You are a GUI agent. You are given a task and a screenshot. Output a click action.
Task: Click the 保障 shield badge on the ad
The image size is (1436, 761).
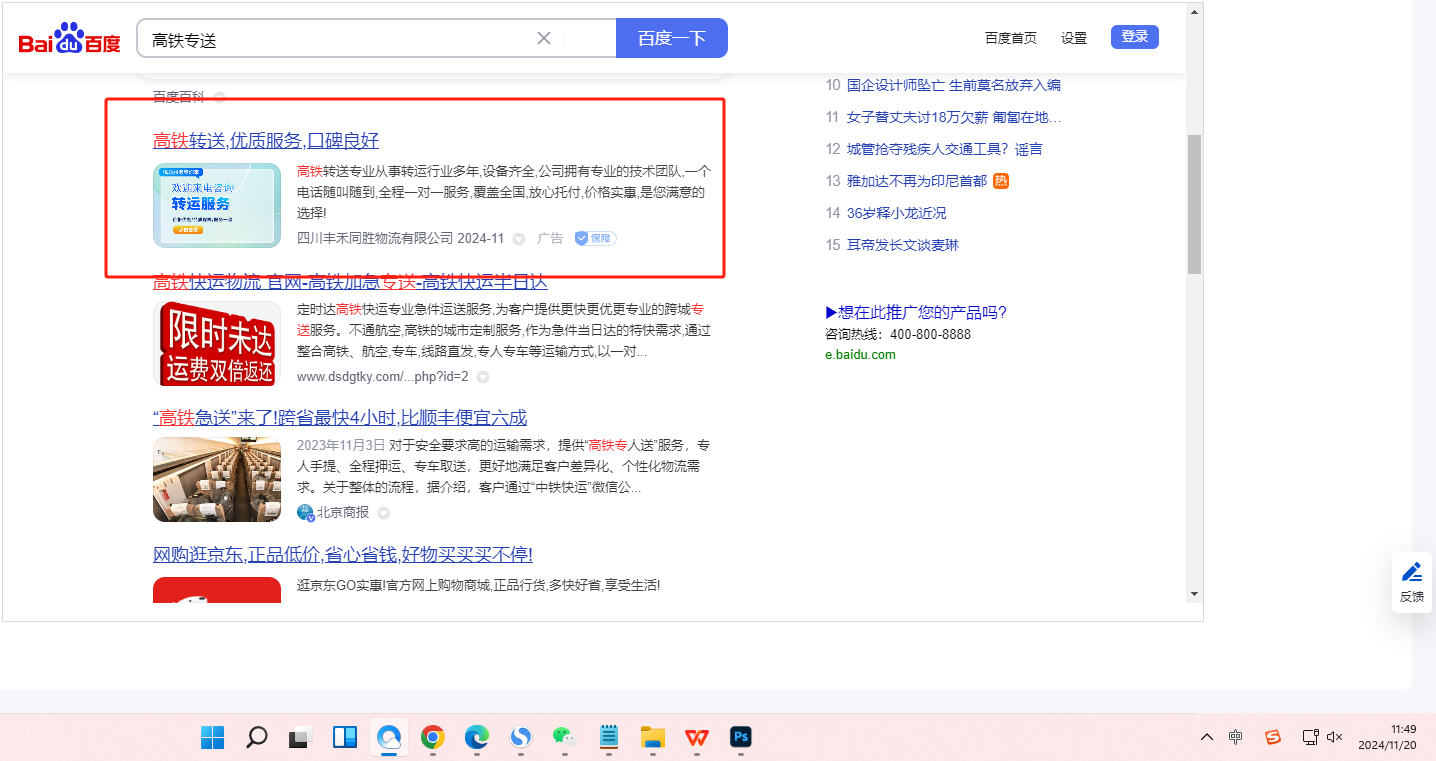(x=595, y=238)
